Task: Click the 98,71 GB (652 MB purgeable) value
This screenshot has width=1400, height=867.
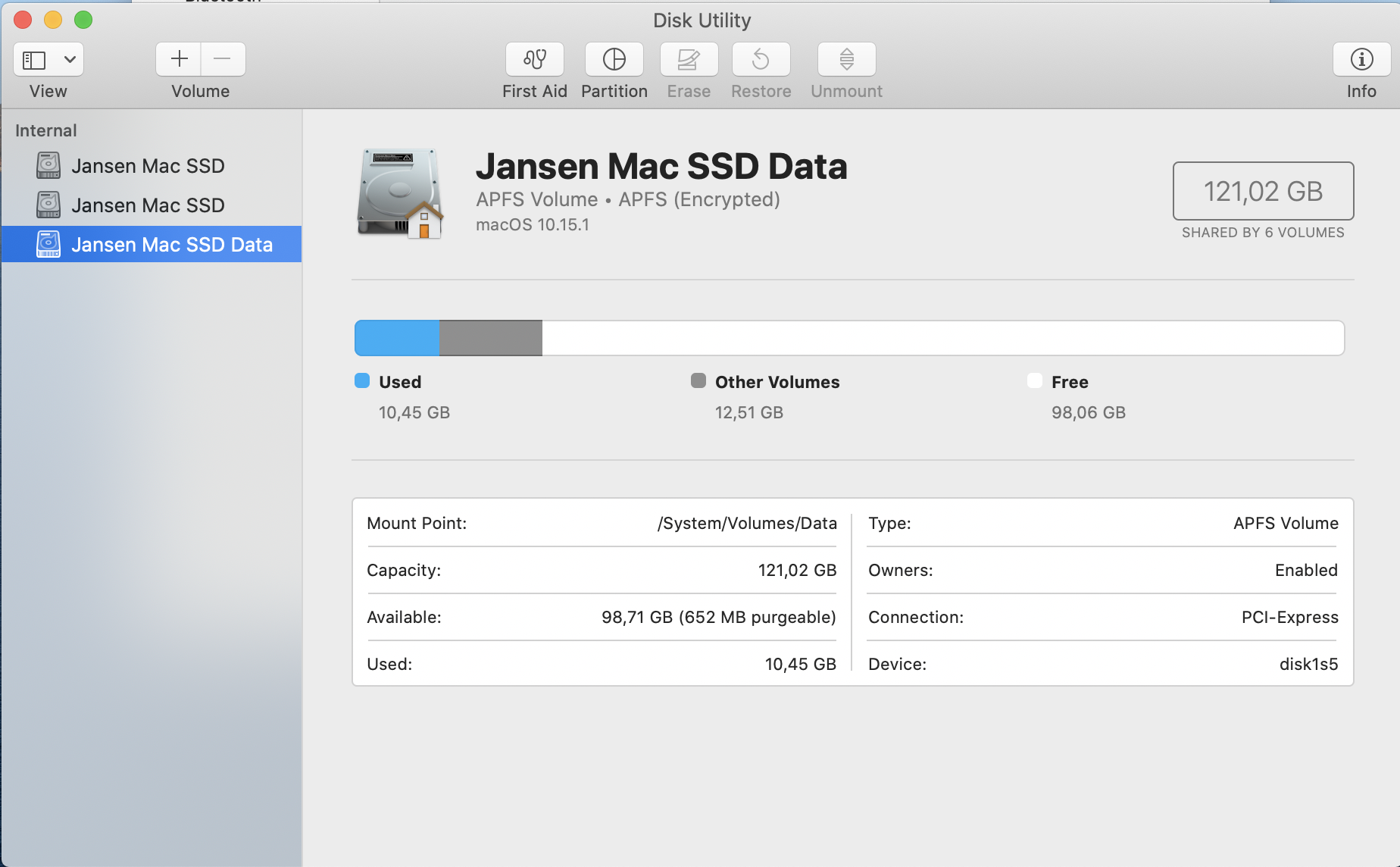Action: 719,617
